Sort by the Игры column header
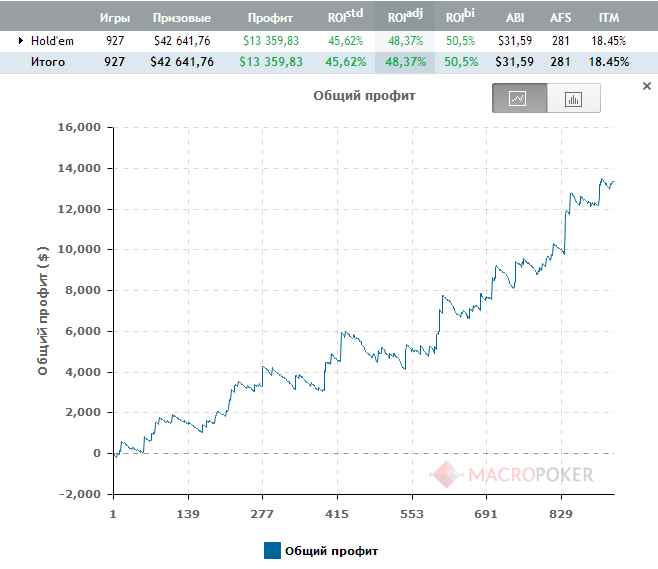 115,18
